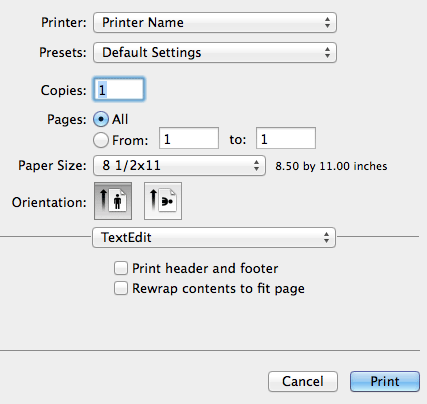The image size is (427, 404).
Task: Enable Print header and footer checkbox
Action: (x=121, y=268)
